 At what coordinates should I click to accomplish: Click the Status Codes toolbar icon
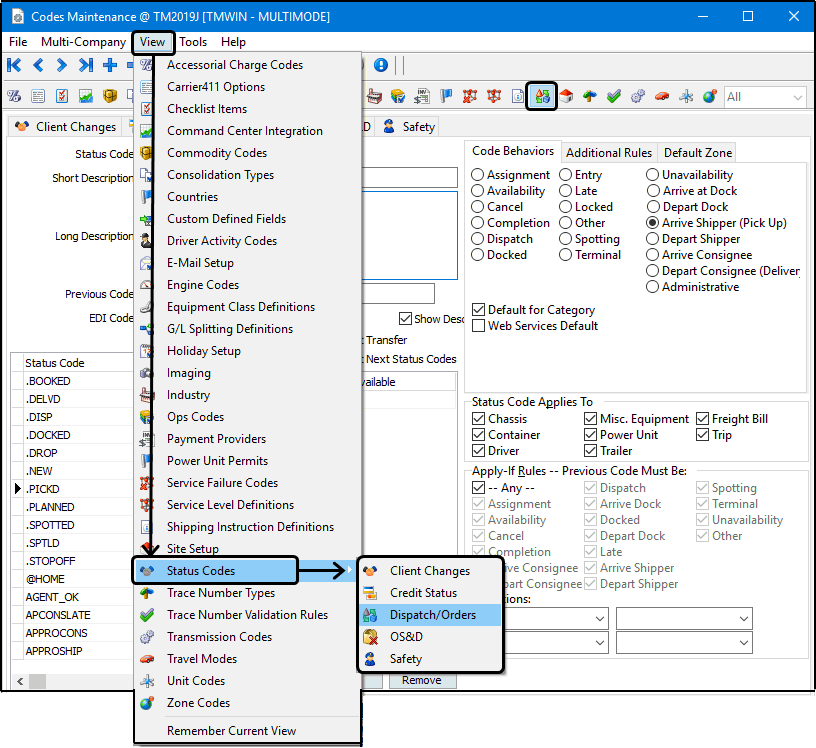click(542, 96)
